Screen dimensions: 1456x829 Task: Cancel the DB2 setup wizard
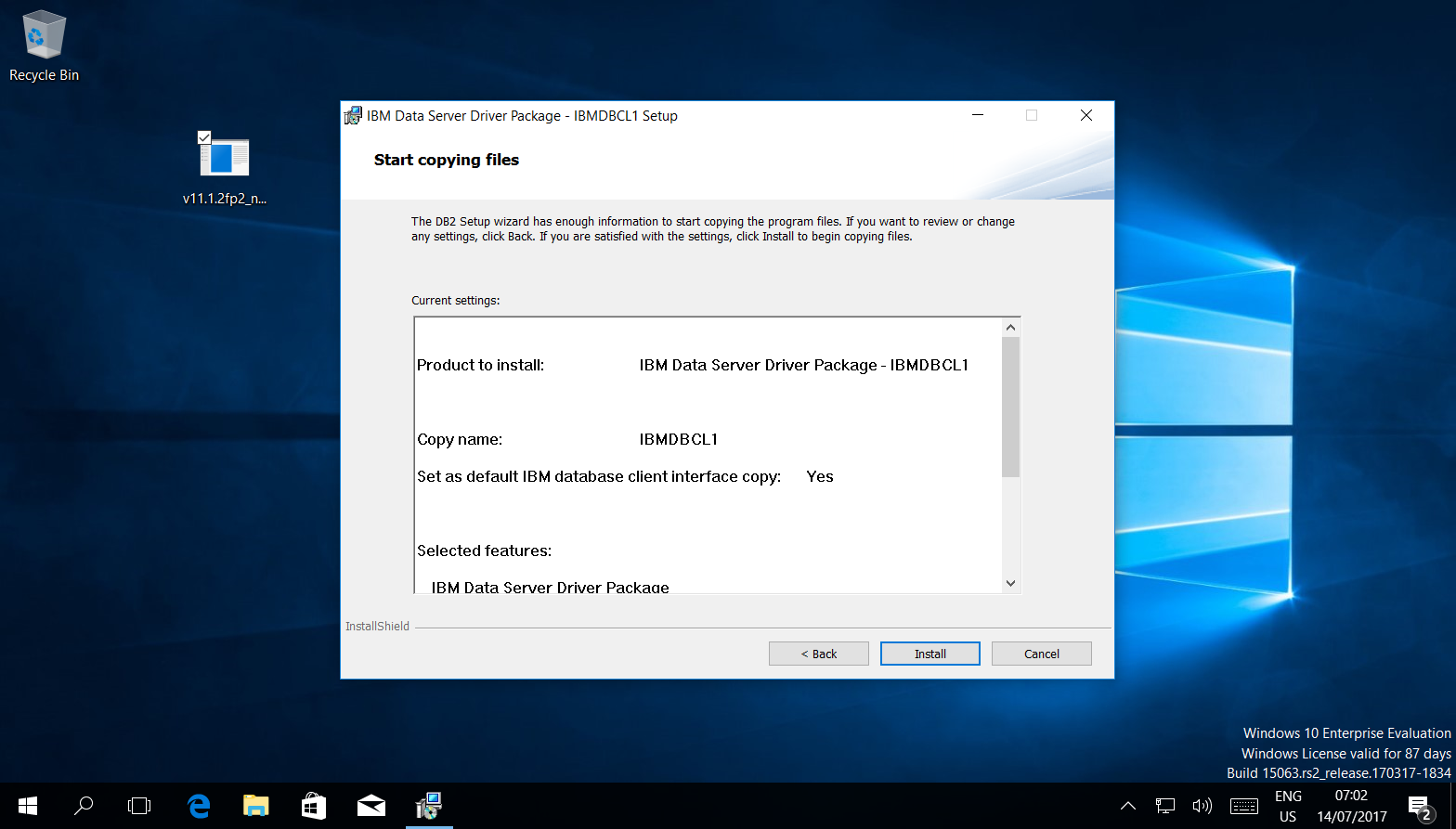coord(1041,654)
